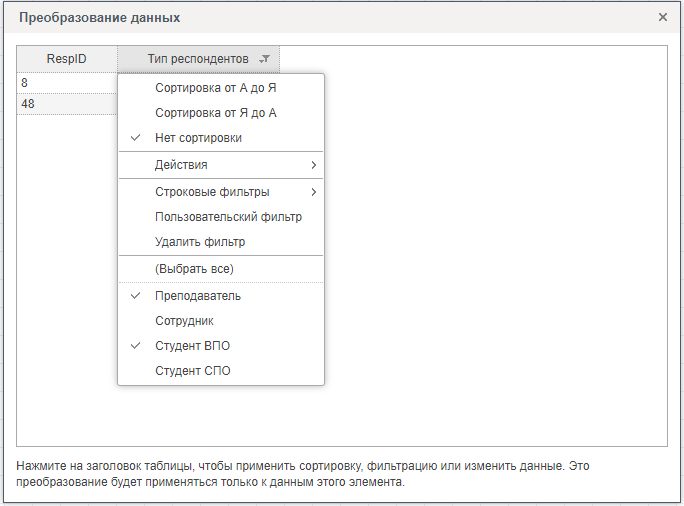The image size is (684, 506).
Task: Select the RespID cell with value 48
Action: tap(67, 104)
